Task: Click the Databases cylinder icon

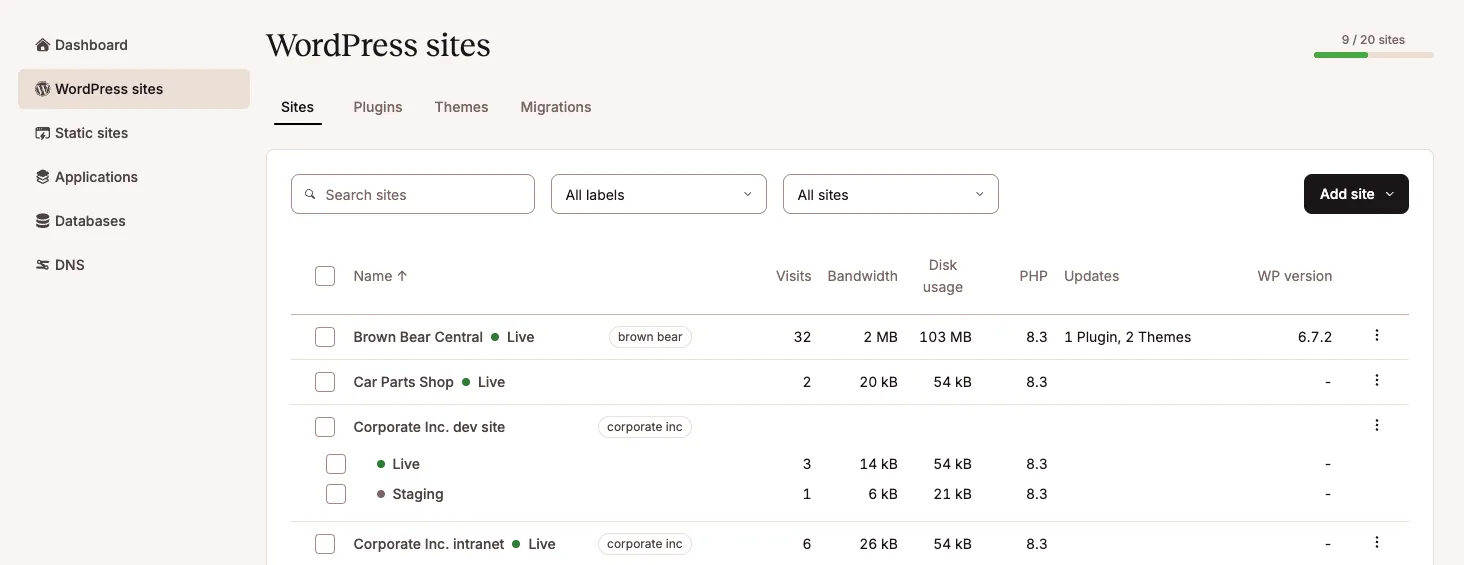Action: [42, 221]
